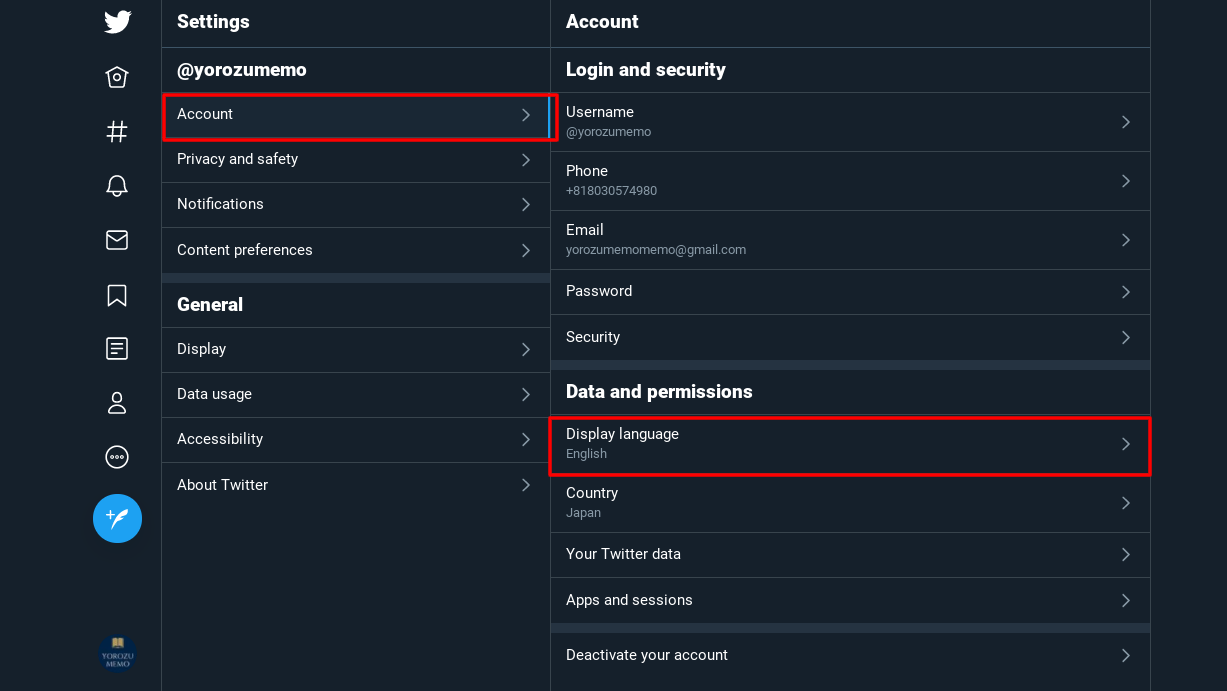Open Profile with the person icon
Image resolution: width=1227 pixels, height=691 pixels.
117,403
